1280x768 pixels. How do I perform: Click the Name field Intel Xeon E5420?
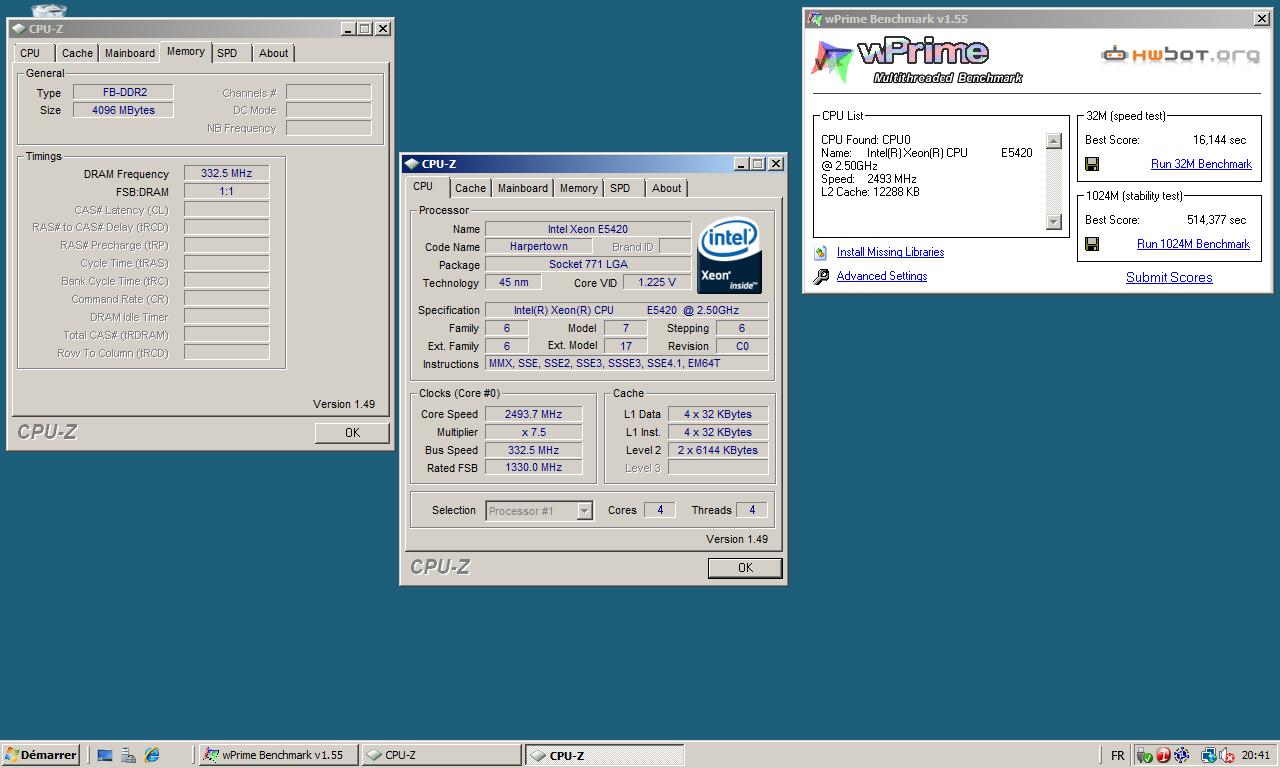588,229
